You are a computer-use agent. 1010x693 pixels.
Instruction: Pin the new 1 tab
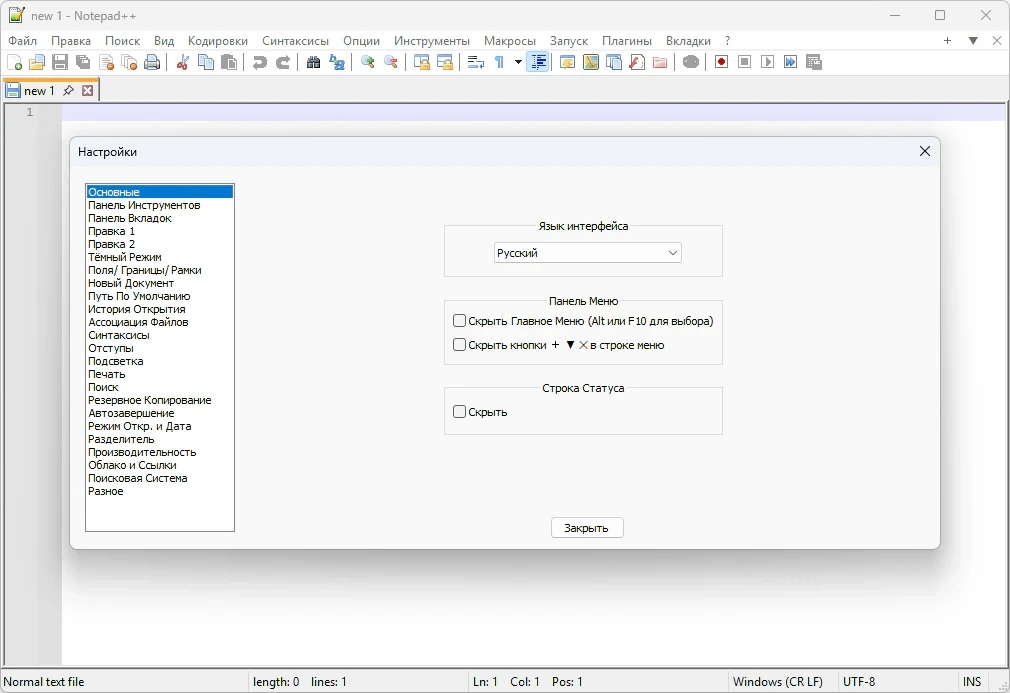click(x=68, y=91)
